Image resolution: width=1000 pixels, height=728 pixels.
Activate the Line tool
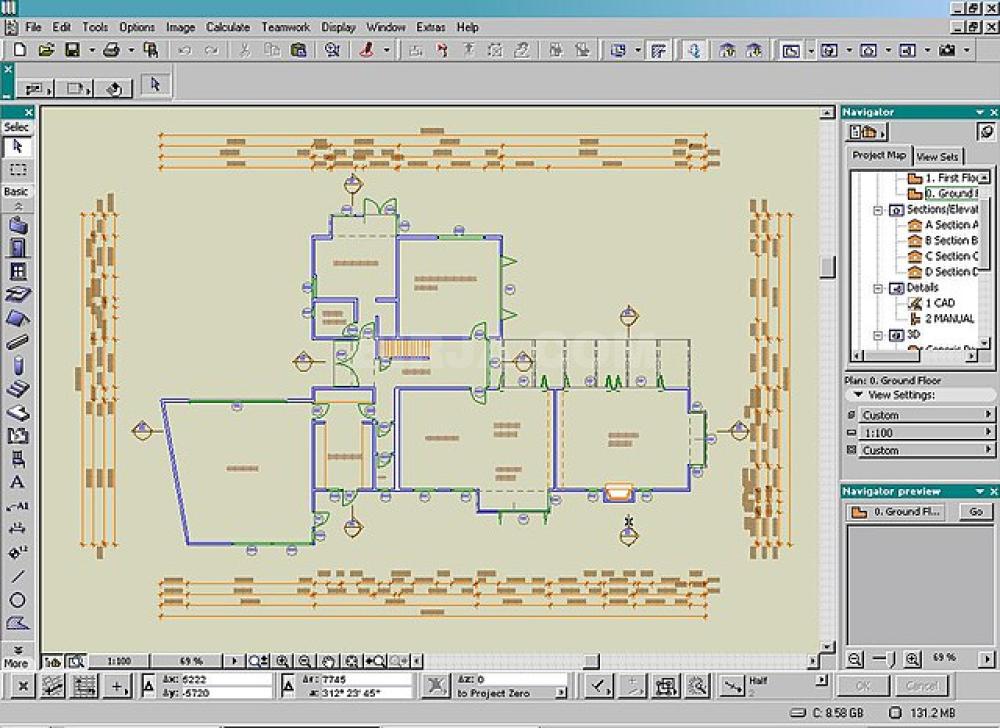pyautogui.click(x=17, y=576)
